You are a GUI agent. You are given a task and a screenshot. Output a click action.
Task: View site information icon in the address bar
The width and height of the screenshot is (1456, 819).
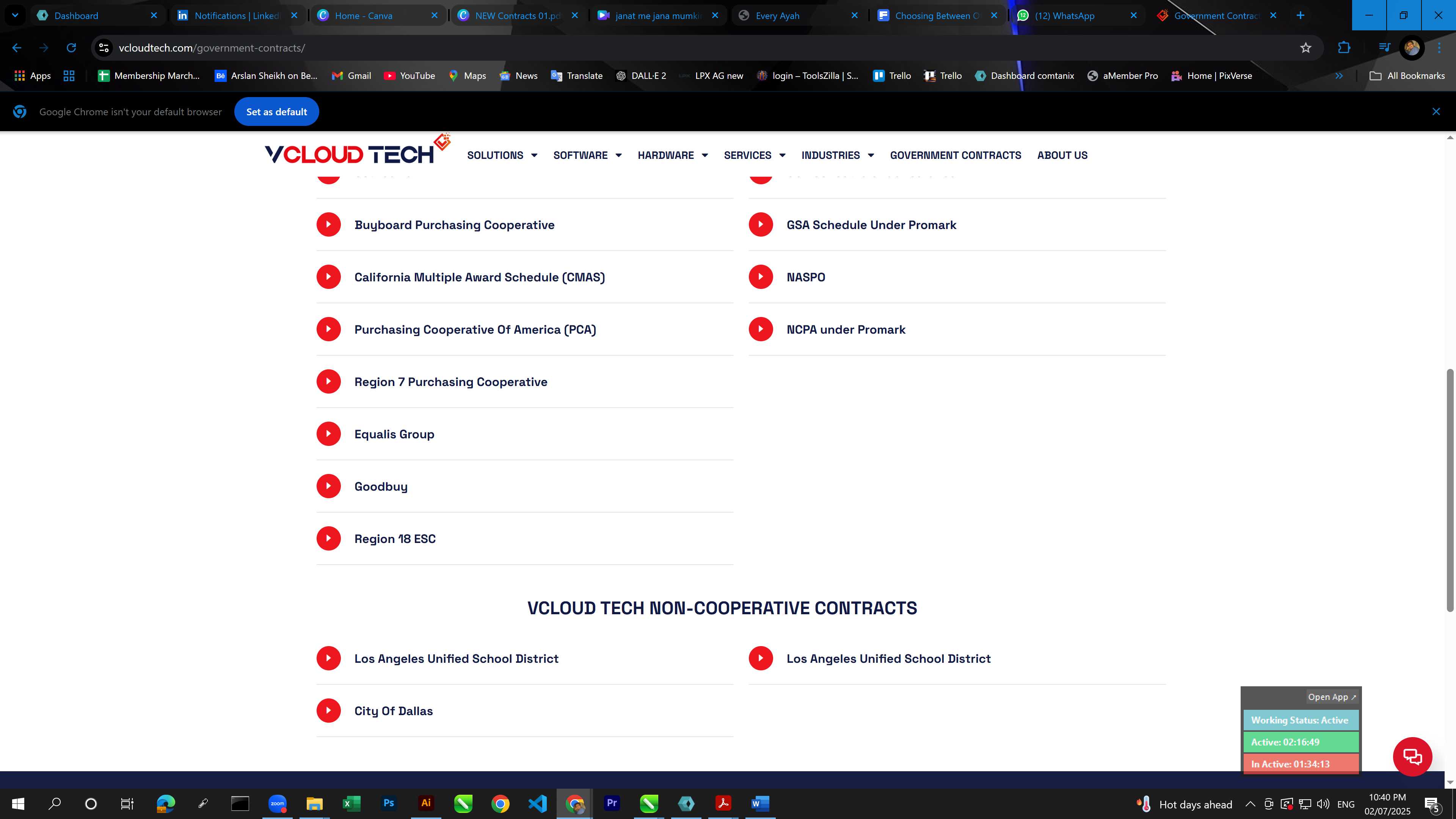[104, 48]
